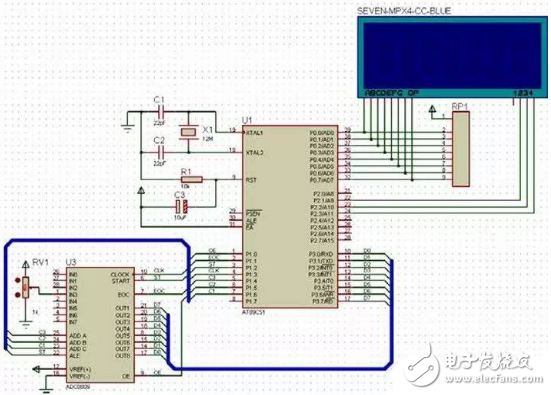Click the ADD B pin label
Screen dimensions: 551x395
tap(78, 342)
